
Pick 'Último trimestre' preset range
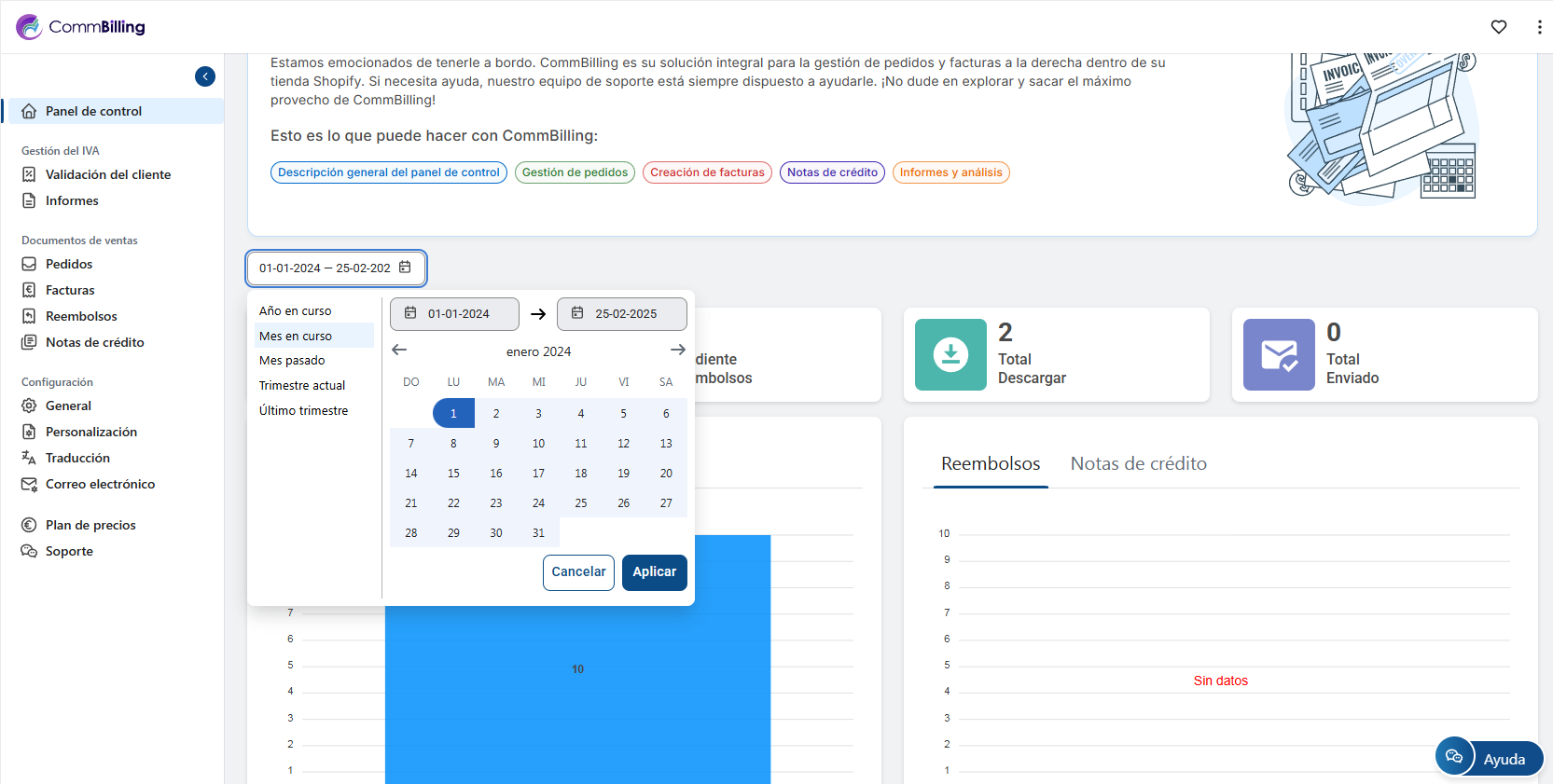(303, 411)
